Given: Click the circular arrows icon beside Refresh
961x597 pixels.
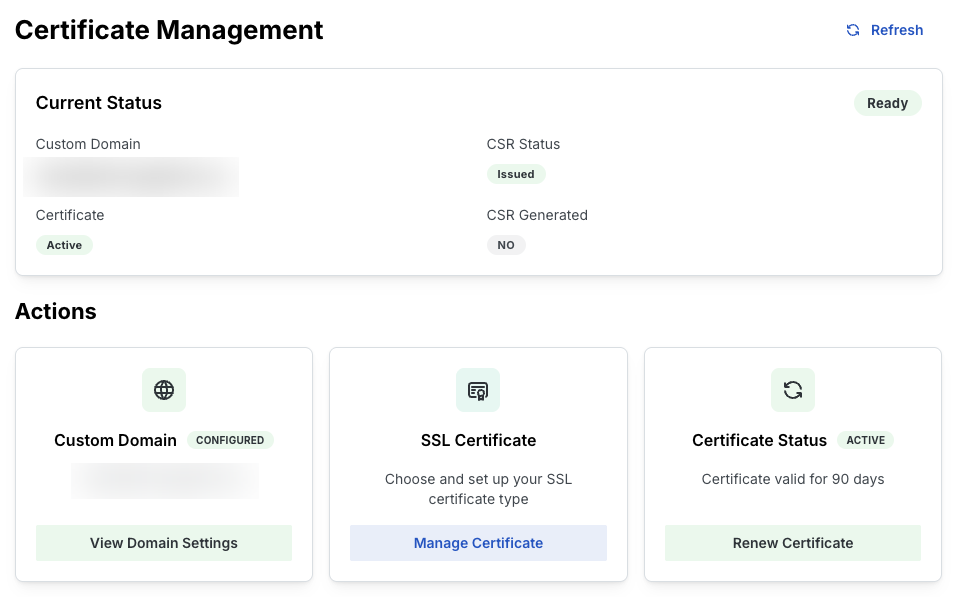Looking at the screenshot, I should 853,30.
